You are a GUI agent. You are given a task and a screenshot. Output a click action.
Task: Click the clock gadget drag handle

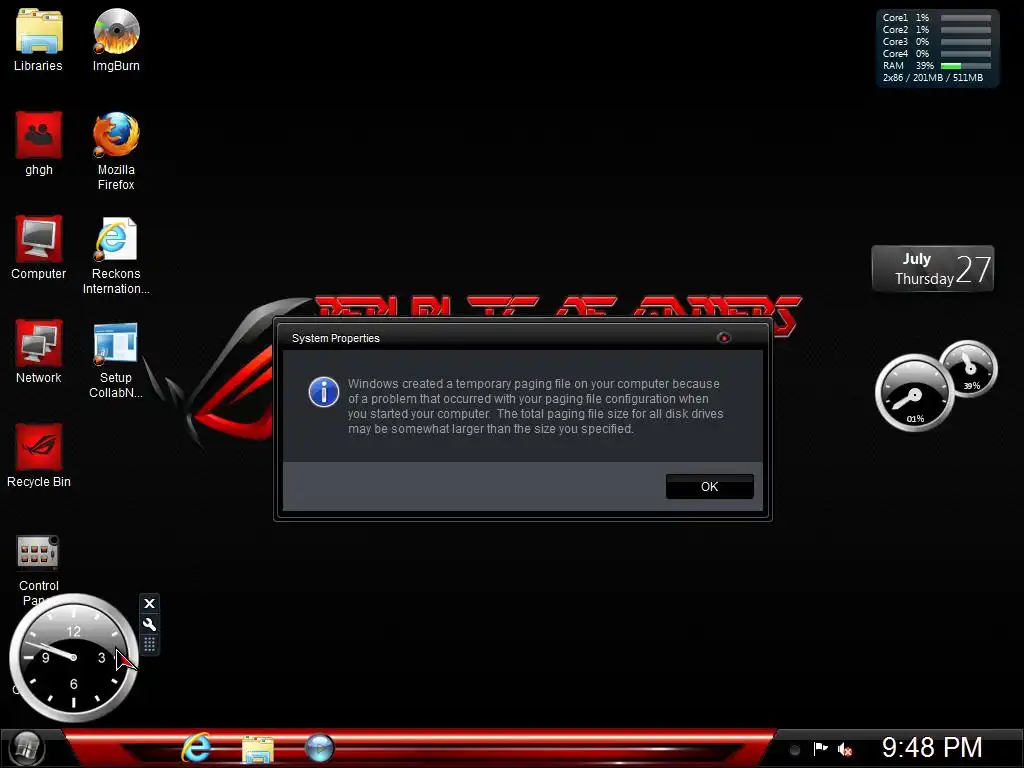150,645
